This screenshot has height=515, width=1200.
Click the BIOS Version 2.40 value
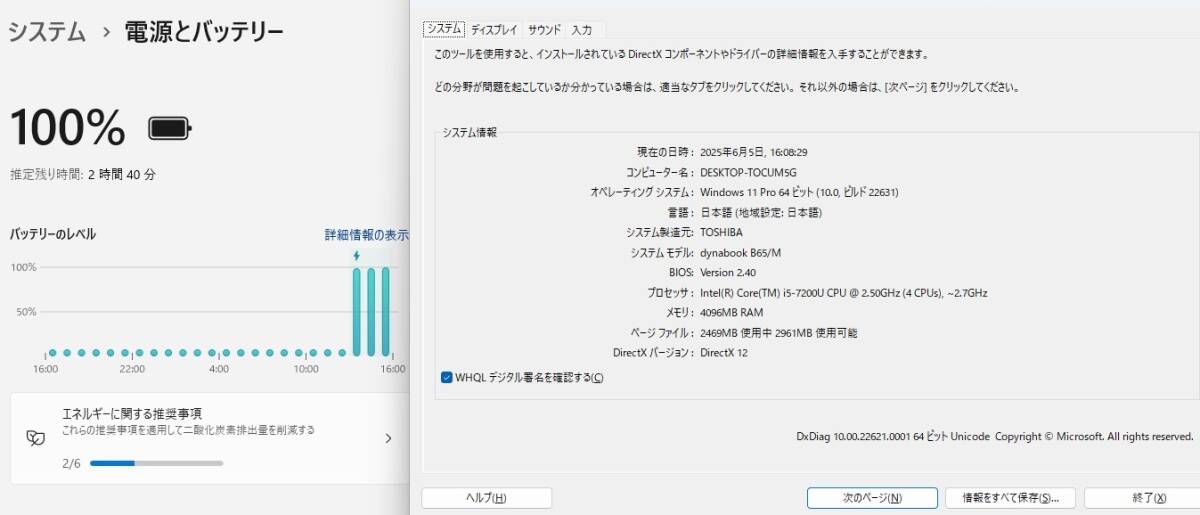[728, 272]
